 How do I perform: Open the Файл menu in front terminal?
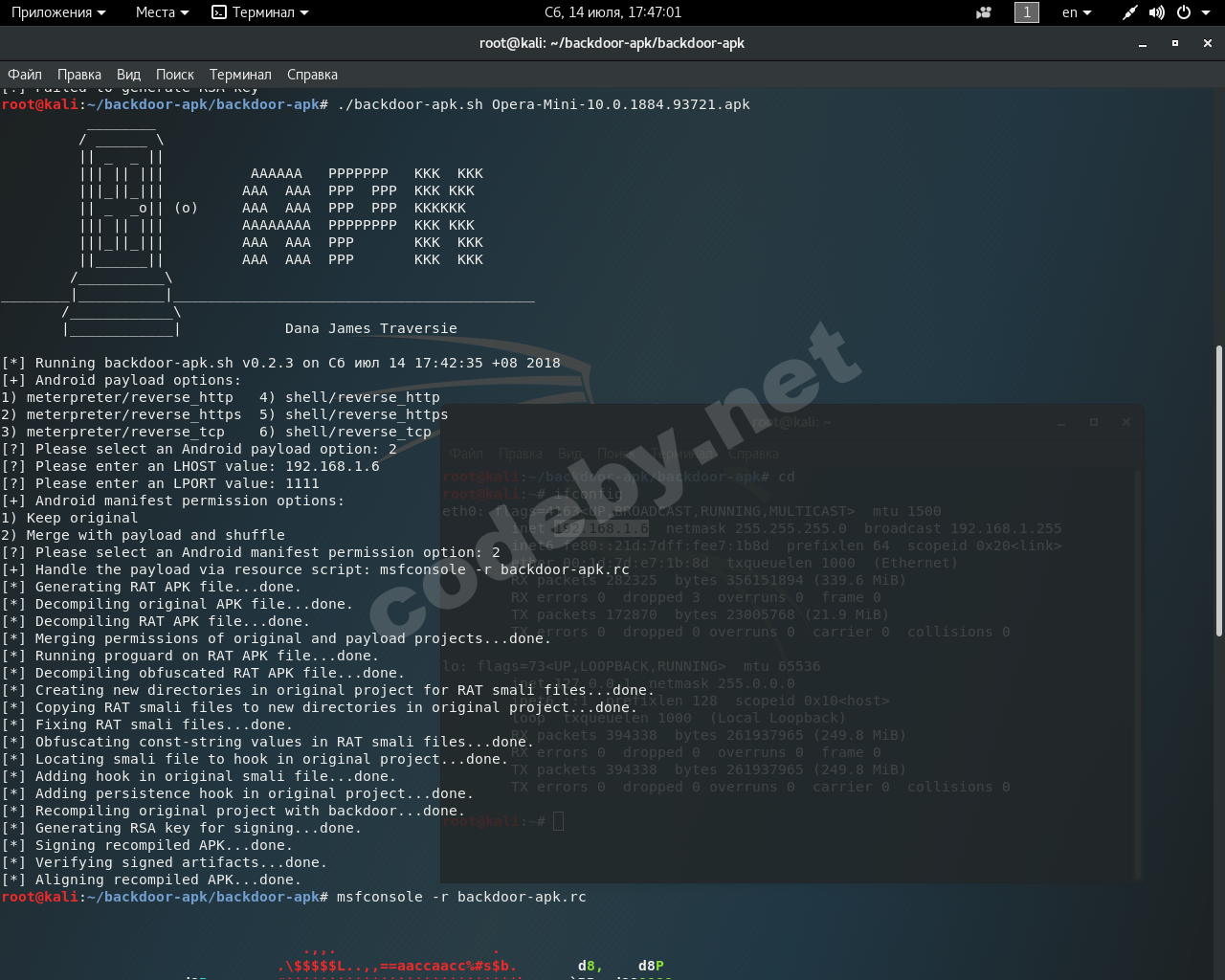pos(25,75)
